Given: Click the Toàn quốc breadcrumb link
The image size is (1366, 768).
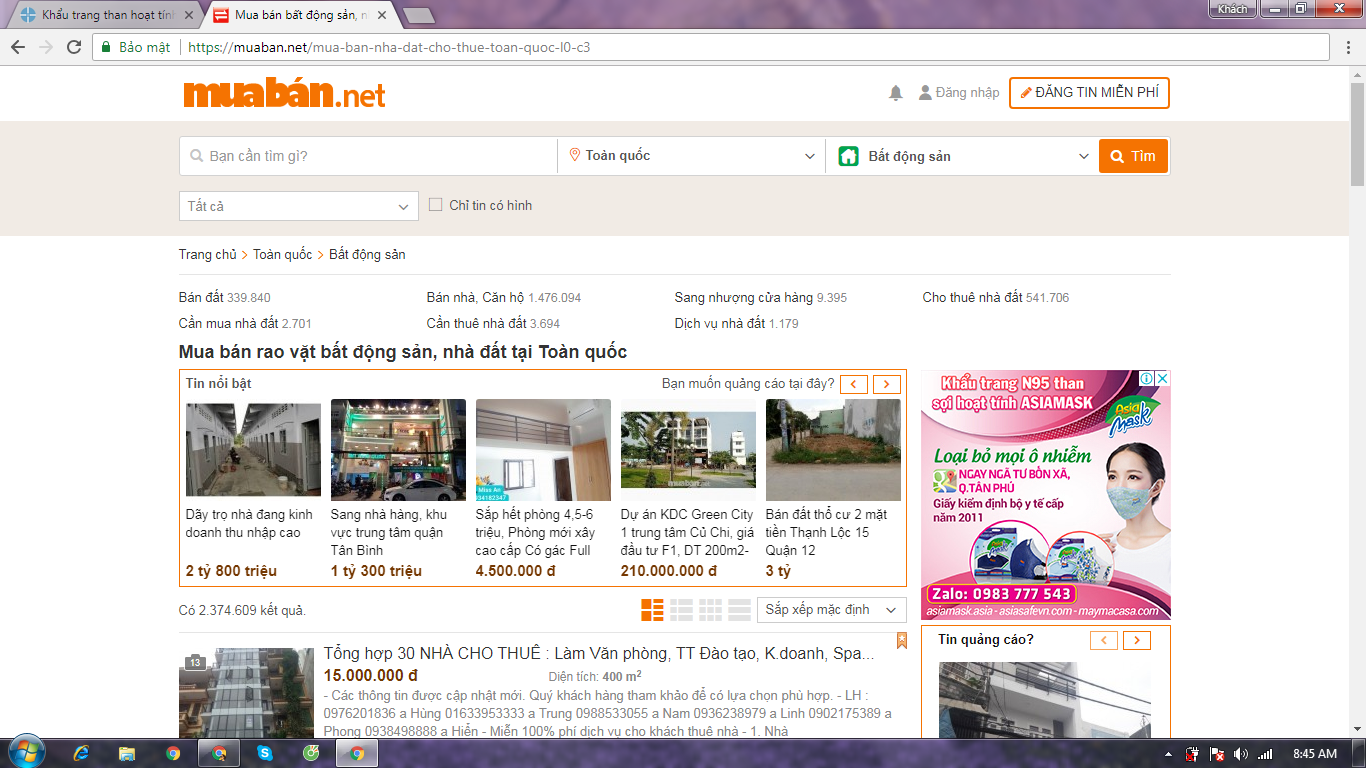Looking at the screenshot, I should (x=282, y=255).
